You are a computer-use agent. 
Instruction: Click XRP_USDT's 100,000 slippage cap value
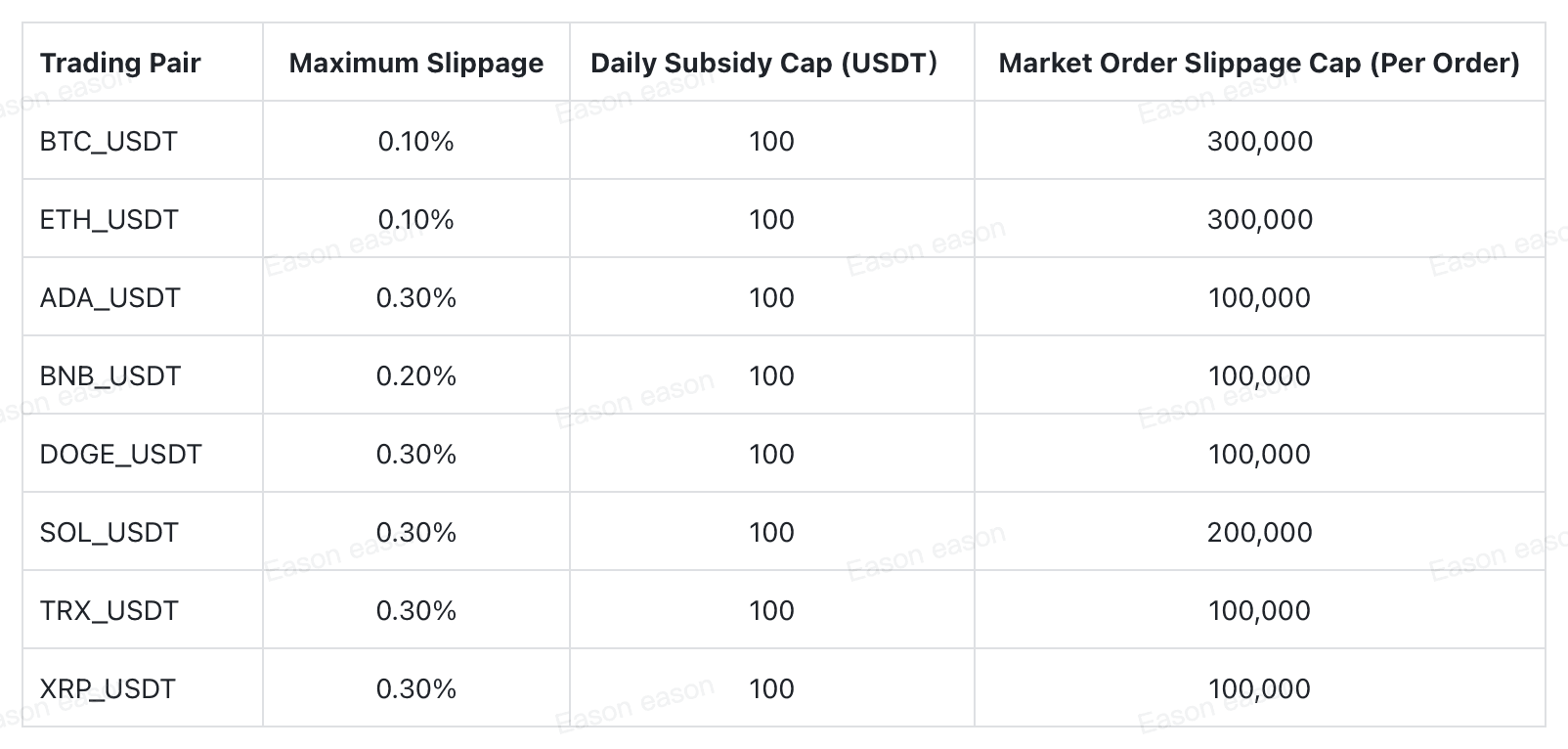pyautogui.click(x=1260, y=688)
